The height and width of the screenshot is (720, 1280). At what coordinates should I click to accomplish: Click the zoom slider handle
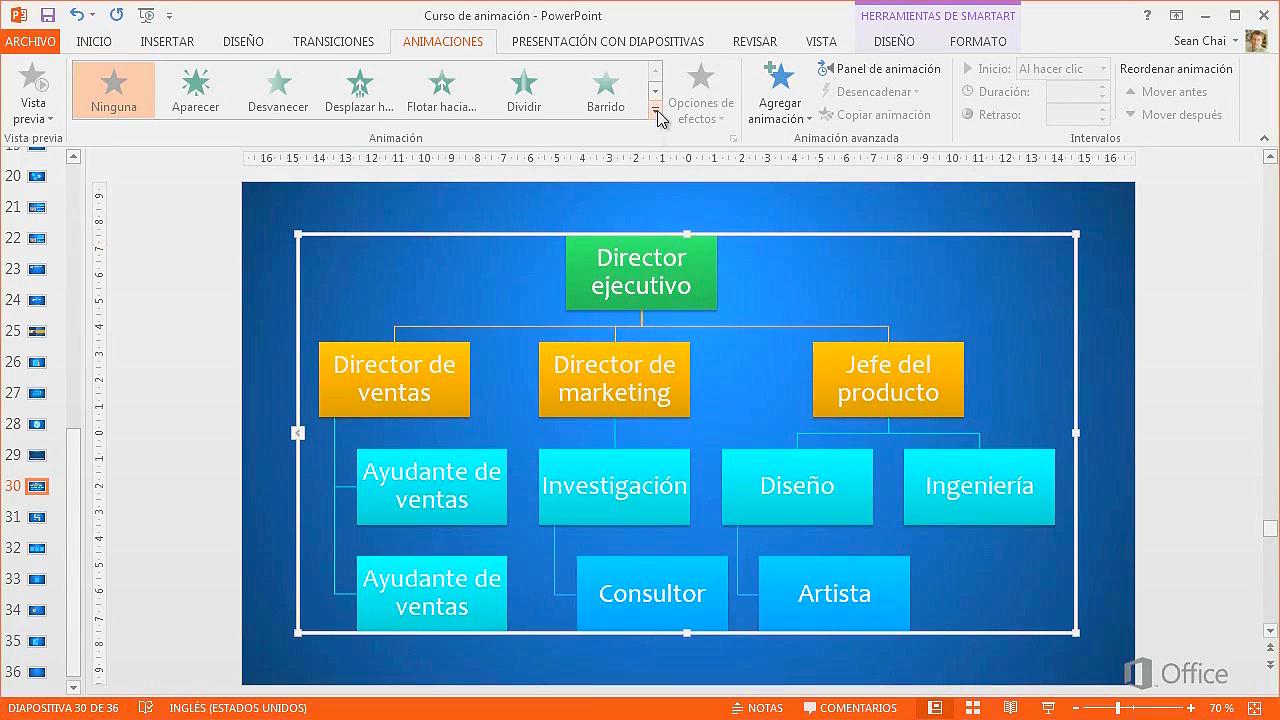coord(1117,708)
